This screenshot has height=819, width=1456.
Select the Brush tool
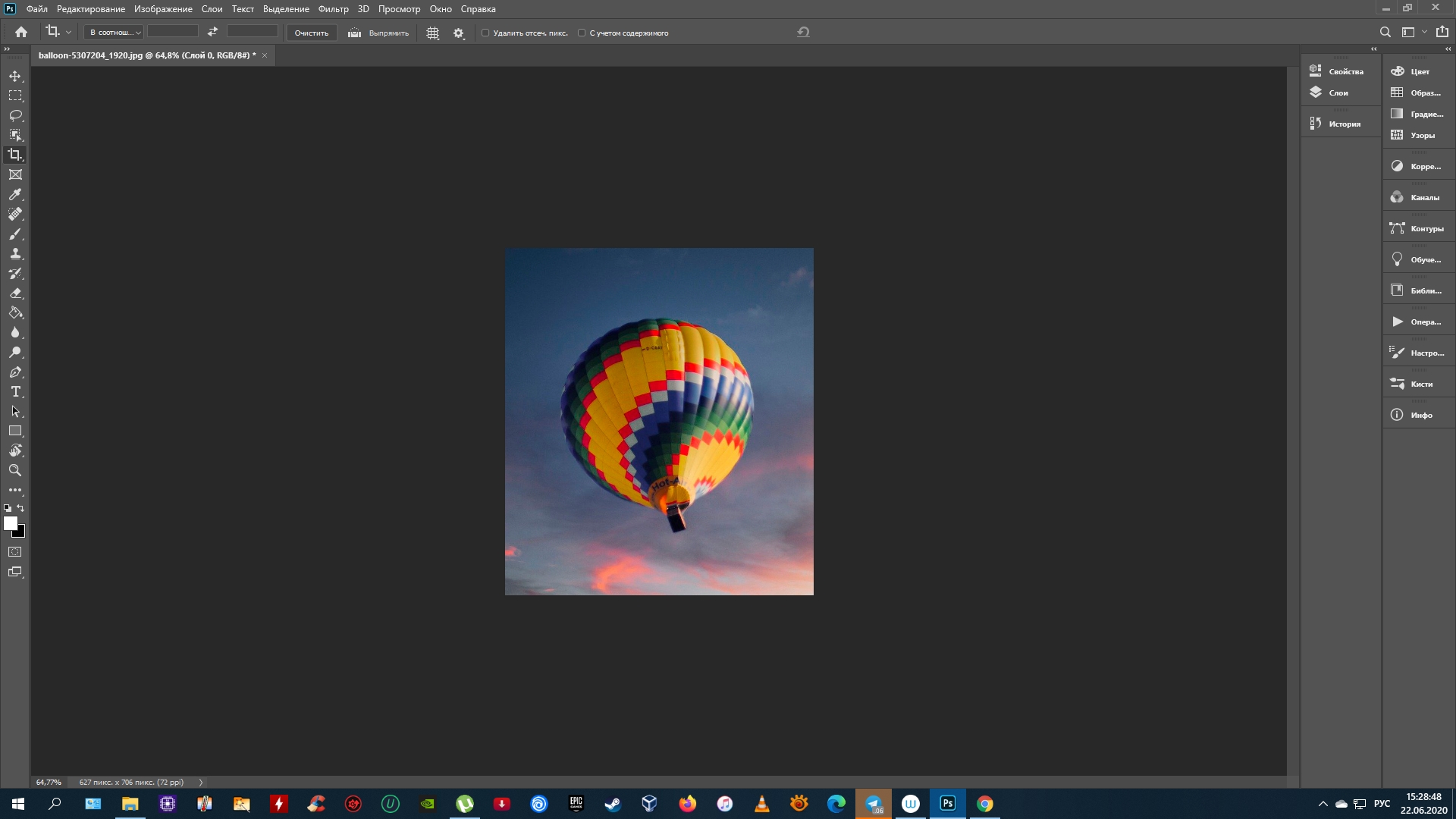coord(15,234)
